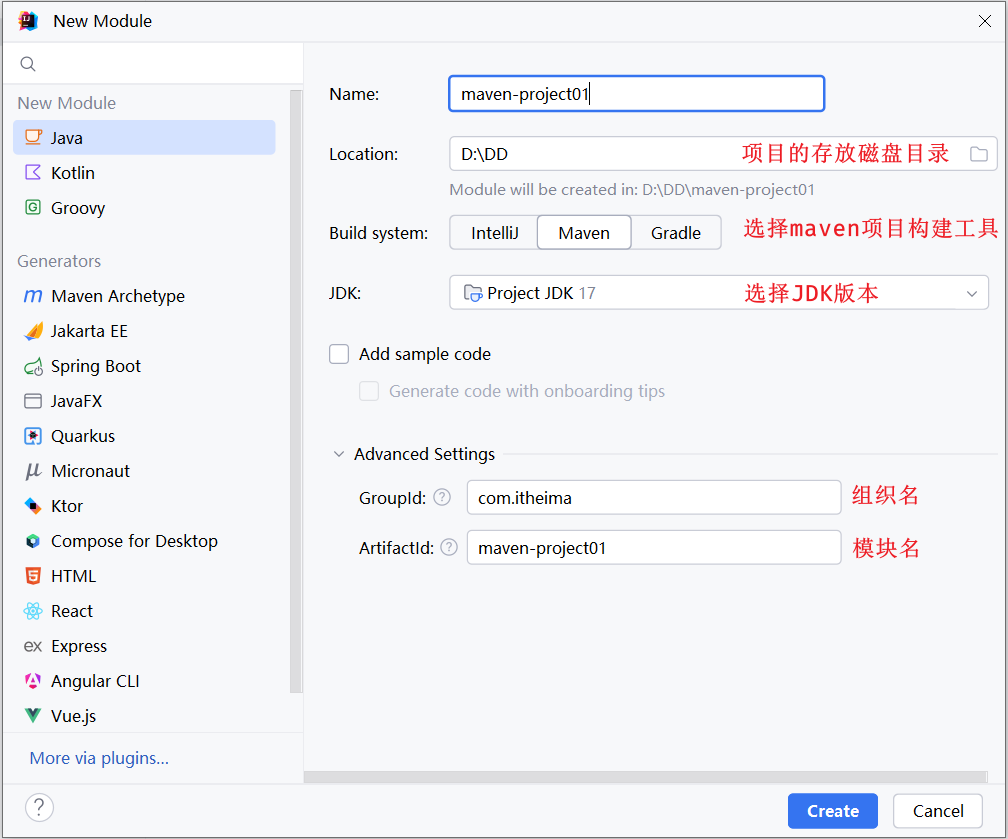The width and height of the screenshot is (1008, 839).
Task: Click inside the Name input field
Action: (x=636, y=93)
